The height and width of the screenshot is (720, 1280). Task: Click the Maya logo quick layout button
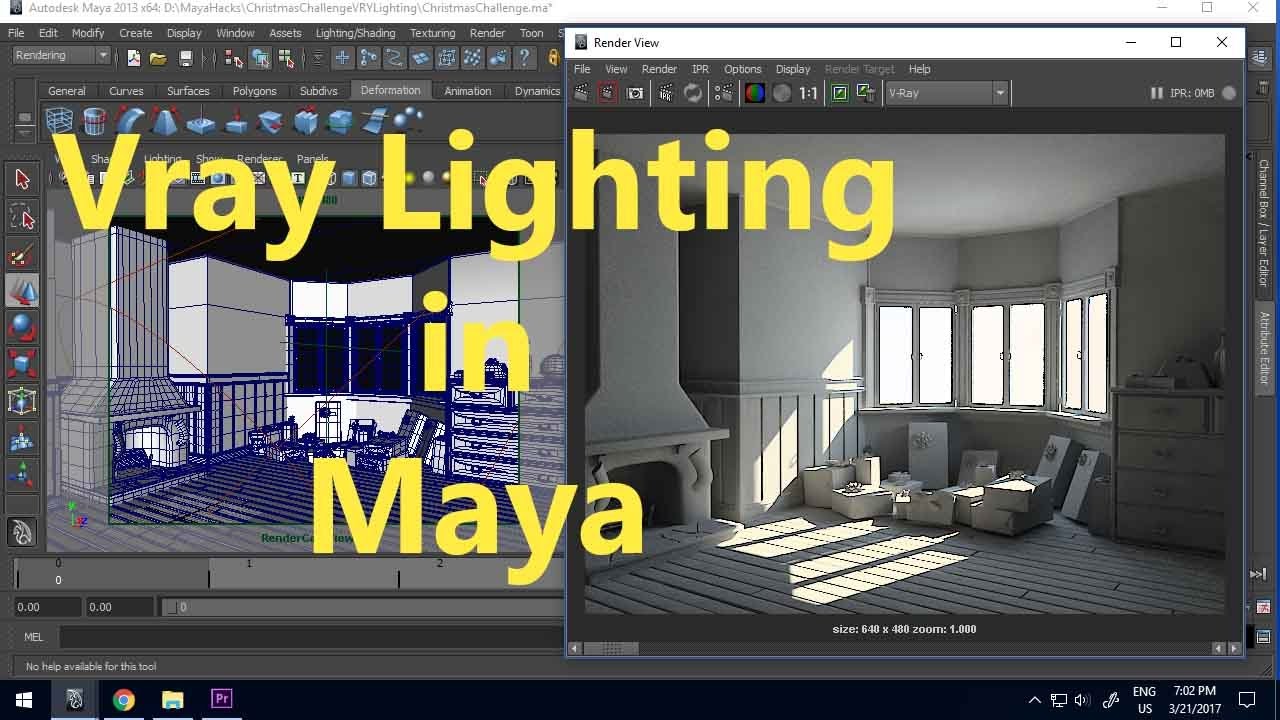pos(22,532)
